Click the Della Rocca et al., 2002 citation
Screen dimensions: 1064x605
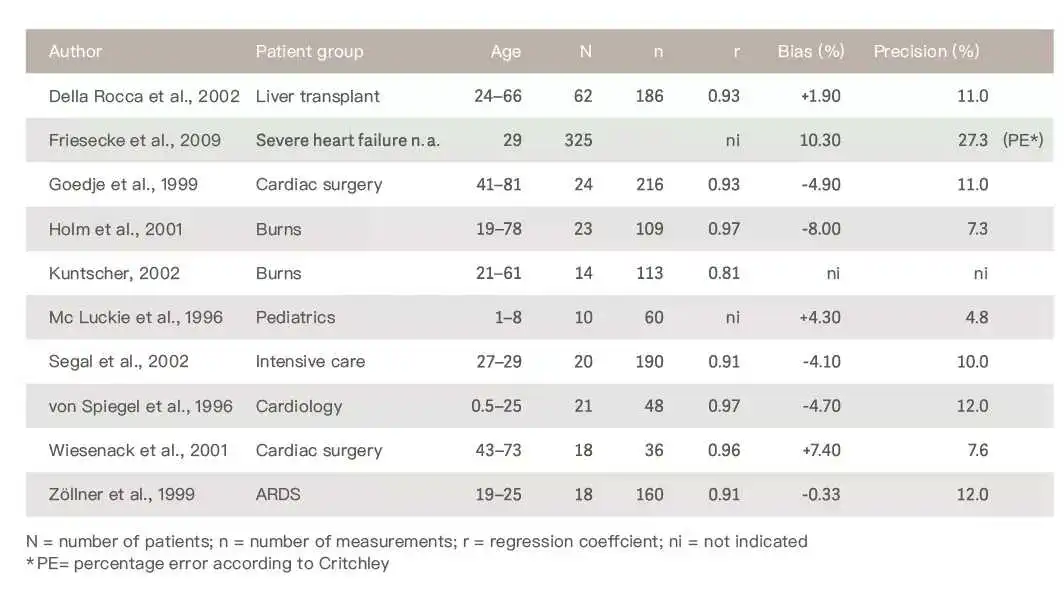click(144, 96)
